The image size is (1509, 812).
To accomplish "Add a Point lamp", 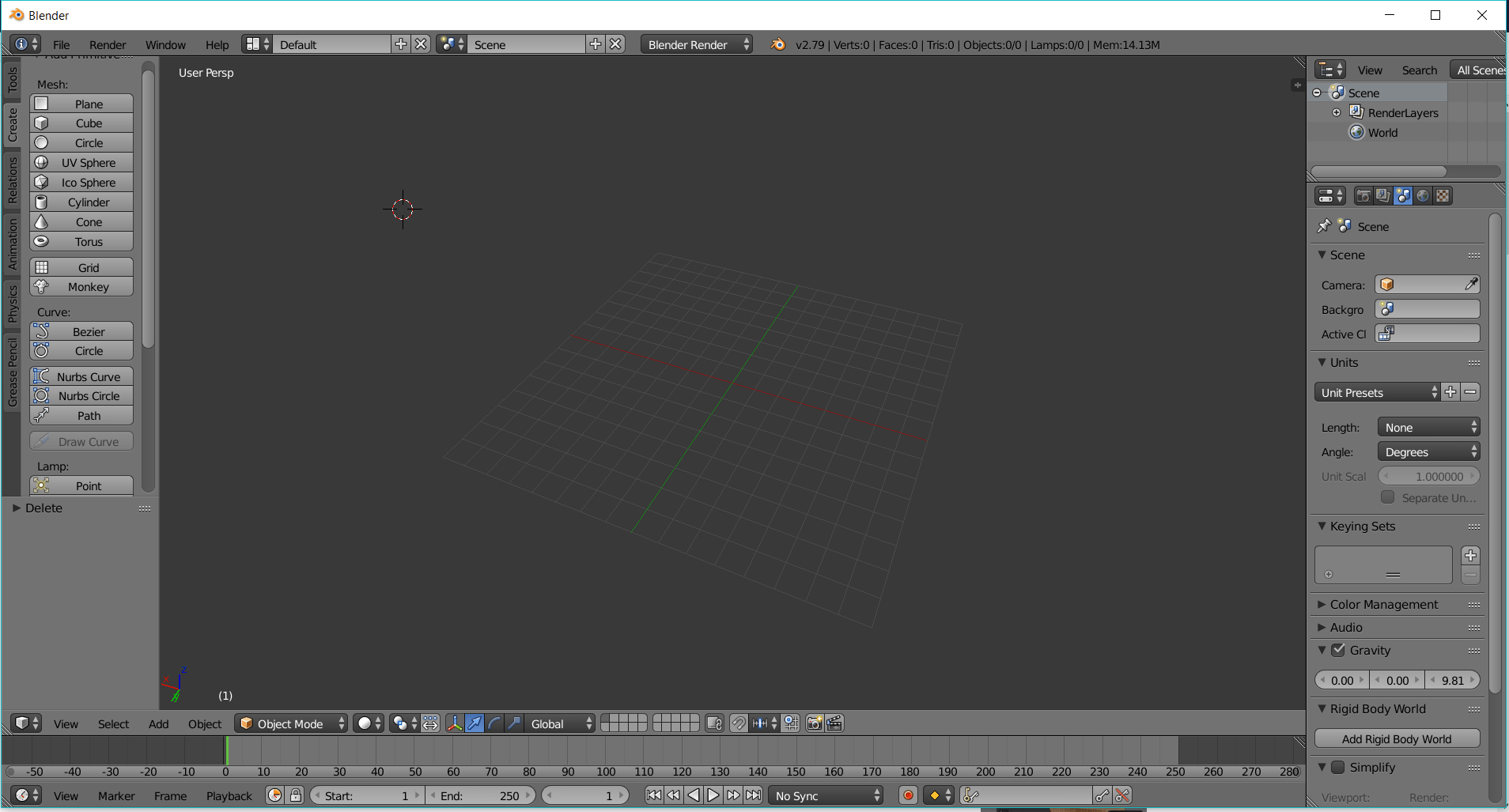I will [81, 486].
